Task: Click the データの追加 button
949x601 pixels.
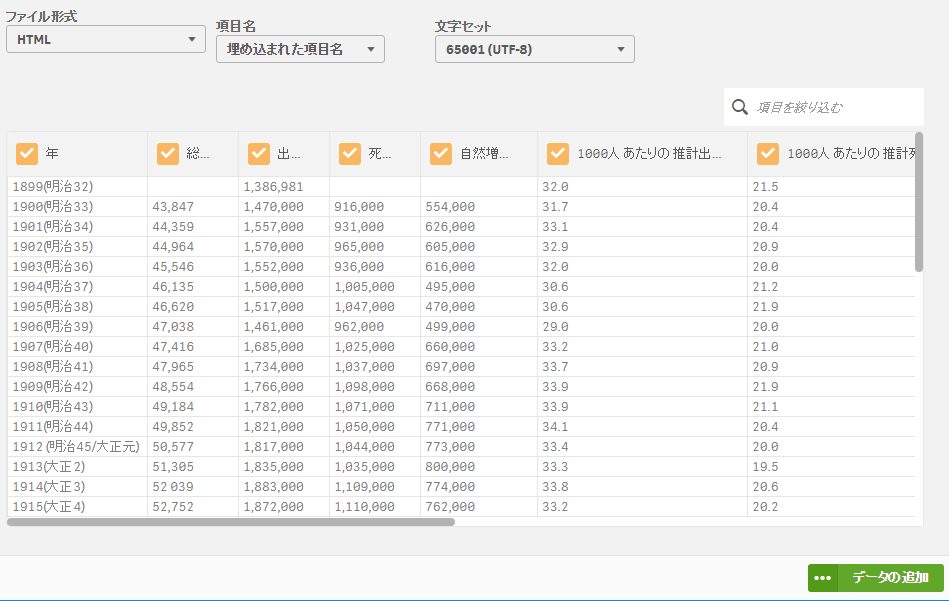Action: coord(890,578)
